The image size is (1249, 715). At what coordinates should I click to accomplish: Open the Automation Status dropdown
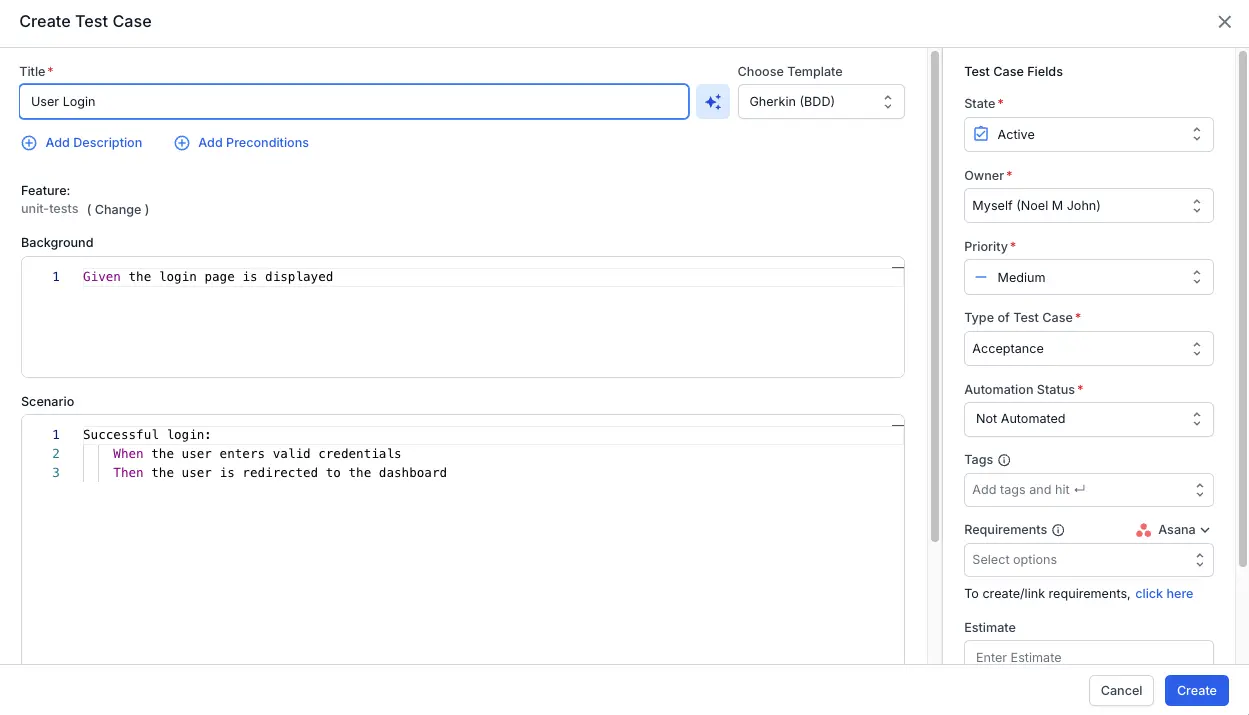pos(1088,419)
